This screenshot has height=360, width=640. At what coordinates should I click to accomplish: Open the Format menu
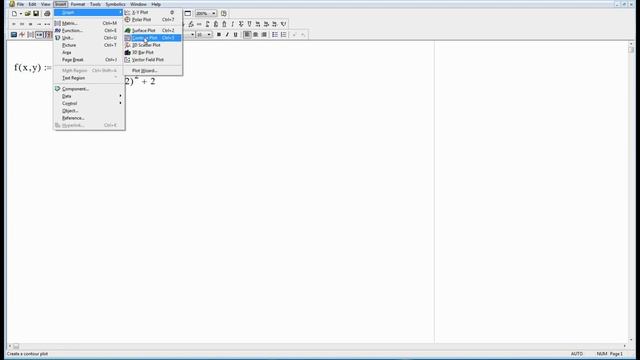point(78,4)
